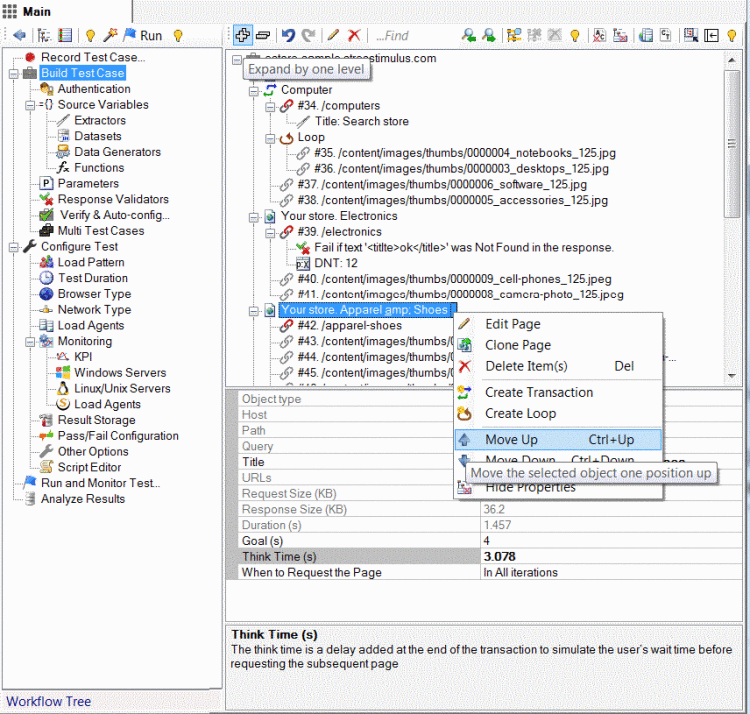The width and height of the screenshot is (750, 714).
Task: Collapse the Source Variables node
Action: 30,105
